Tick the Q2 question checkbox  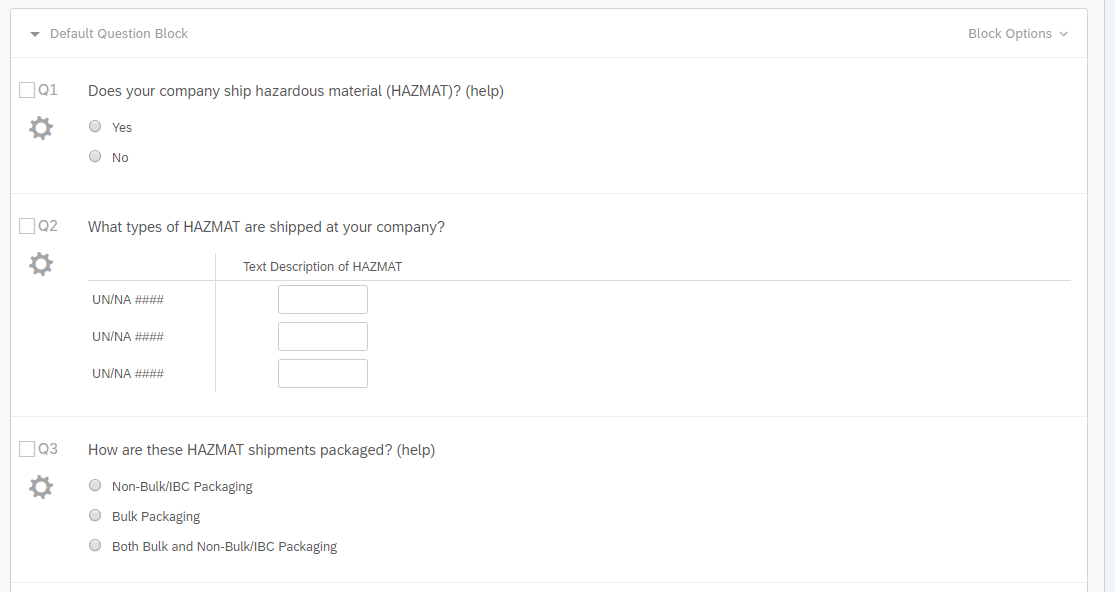pyautogui.click(x=27, y=226)
